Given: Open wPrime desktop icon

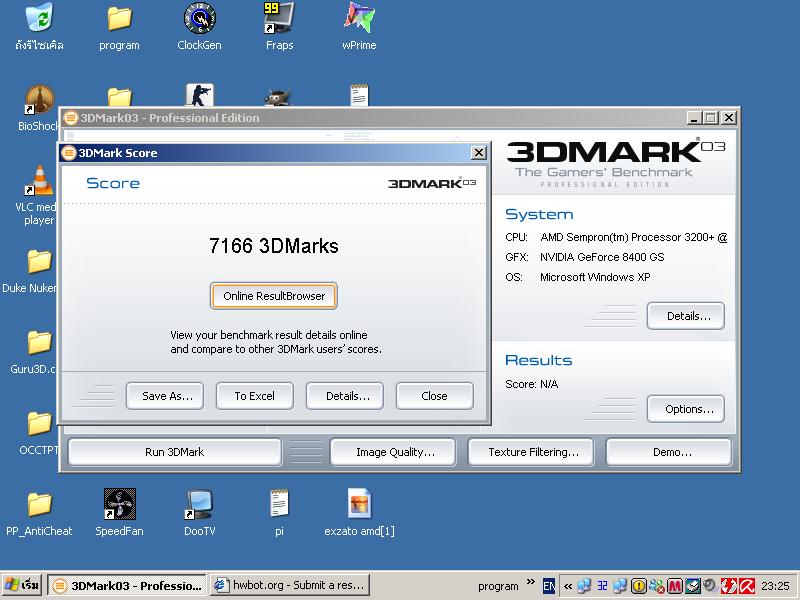Looking at the screenshot, I should pyautogui.click(x=359, y=19).
